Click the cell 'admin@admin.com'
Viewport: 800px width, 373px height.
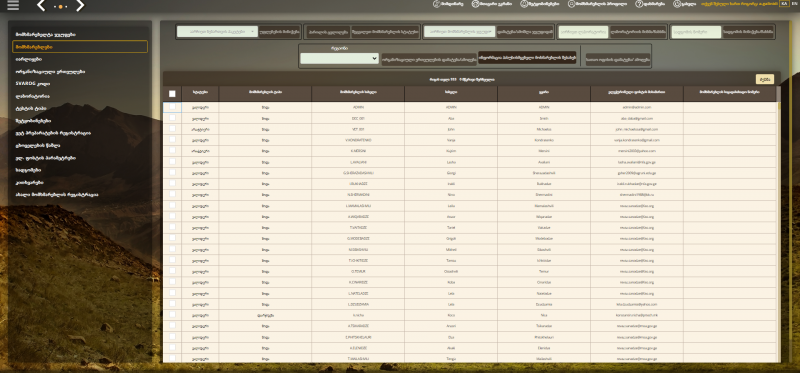(637, 107)
